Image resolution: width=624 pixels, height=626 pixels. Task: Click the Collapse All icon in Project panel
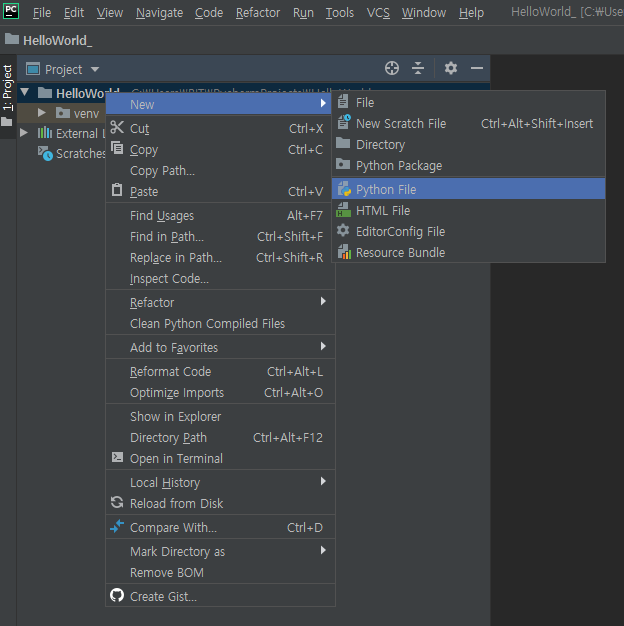click(x=418, y=68)
